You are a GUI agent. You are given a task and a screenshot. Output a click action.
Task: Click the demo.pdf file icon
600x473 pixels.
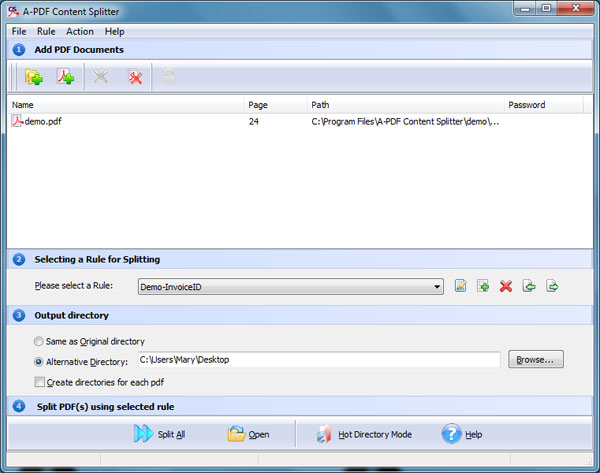click(x=17, y=121)
